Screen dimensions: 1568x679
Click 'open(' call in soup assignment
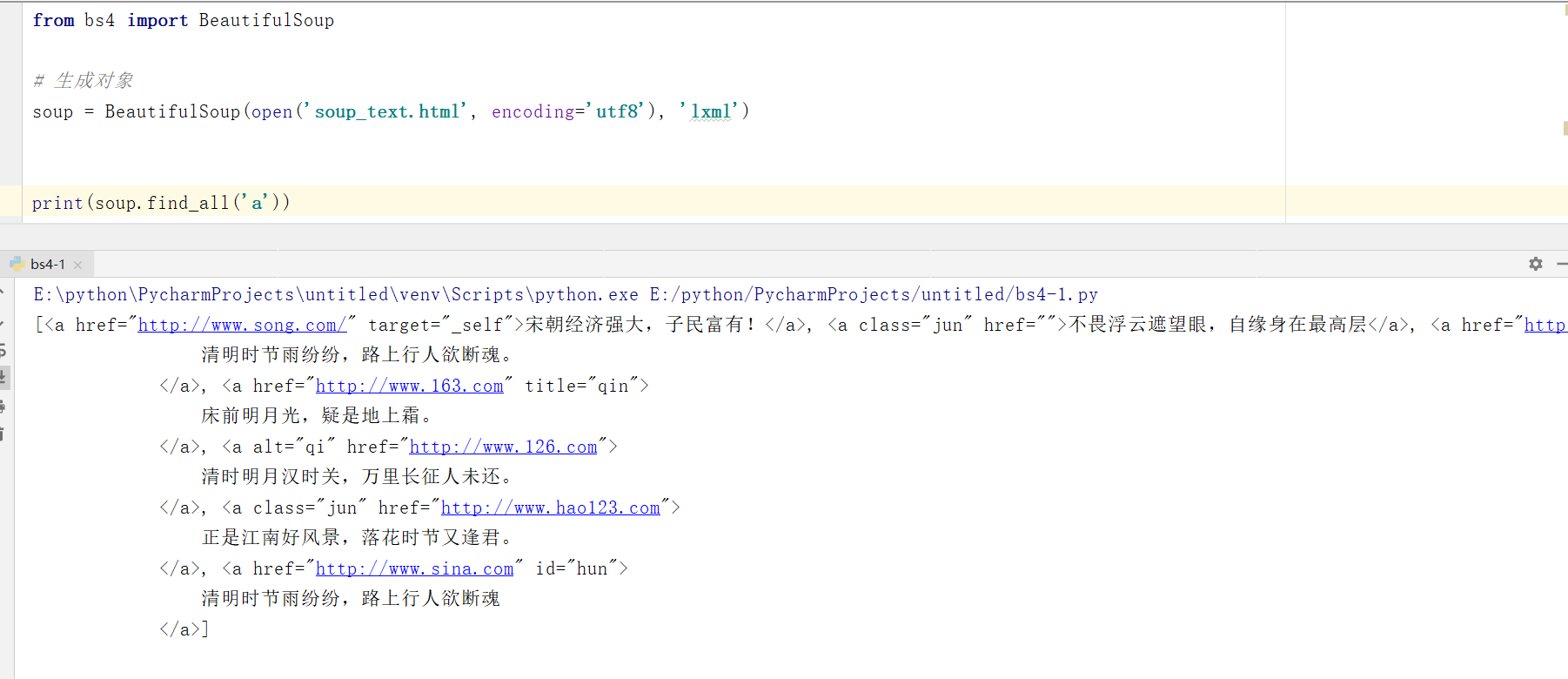[x=277, y=111]
